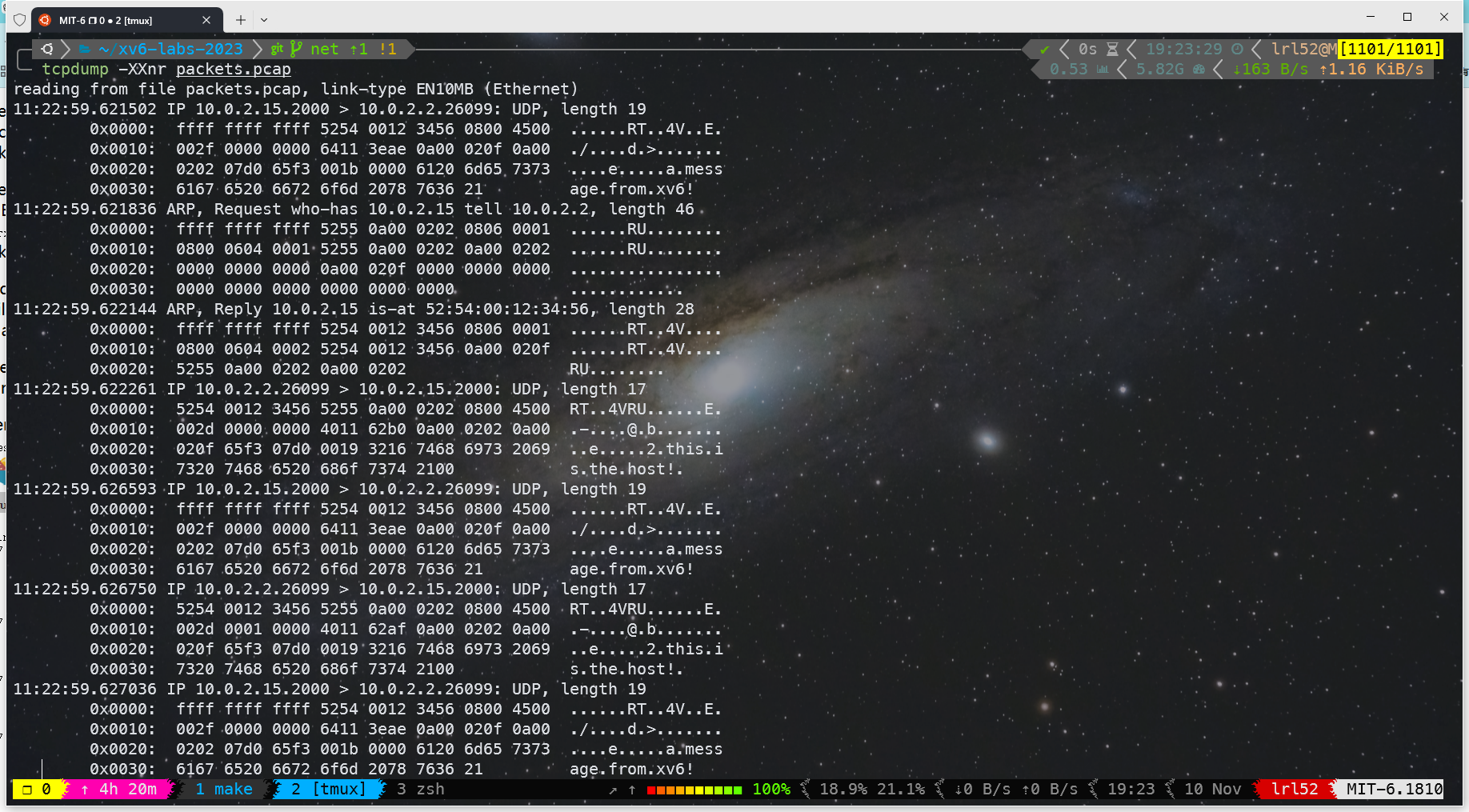Click the ↓0 B/s ↑0 B/s status segment
Image resolution: width=1469 pixels, height=812 pixels.
pos(1016,789)
